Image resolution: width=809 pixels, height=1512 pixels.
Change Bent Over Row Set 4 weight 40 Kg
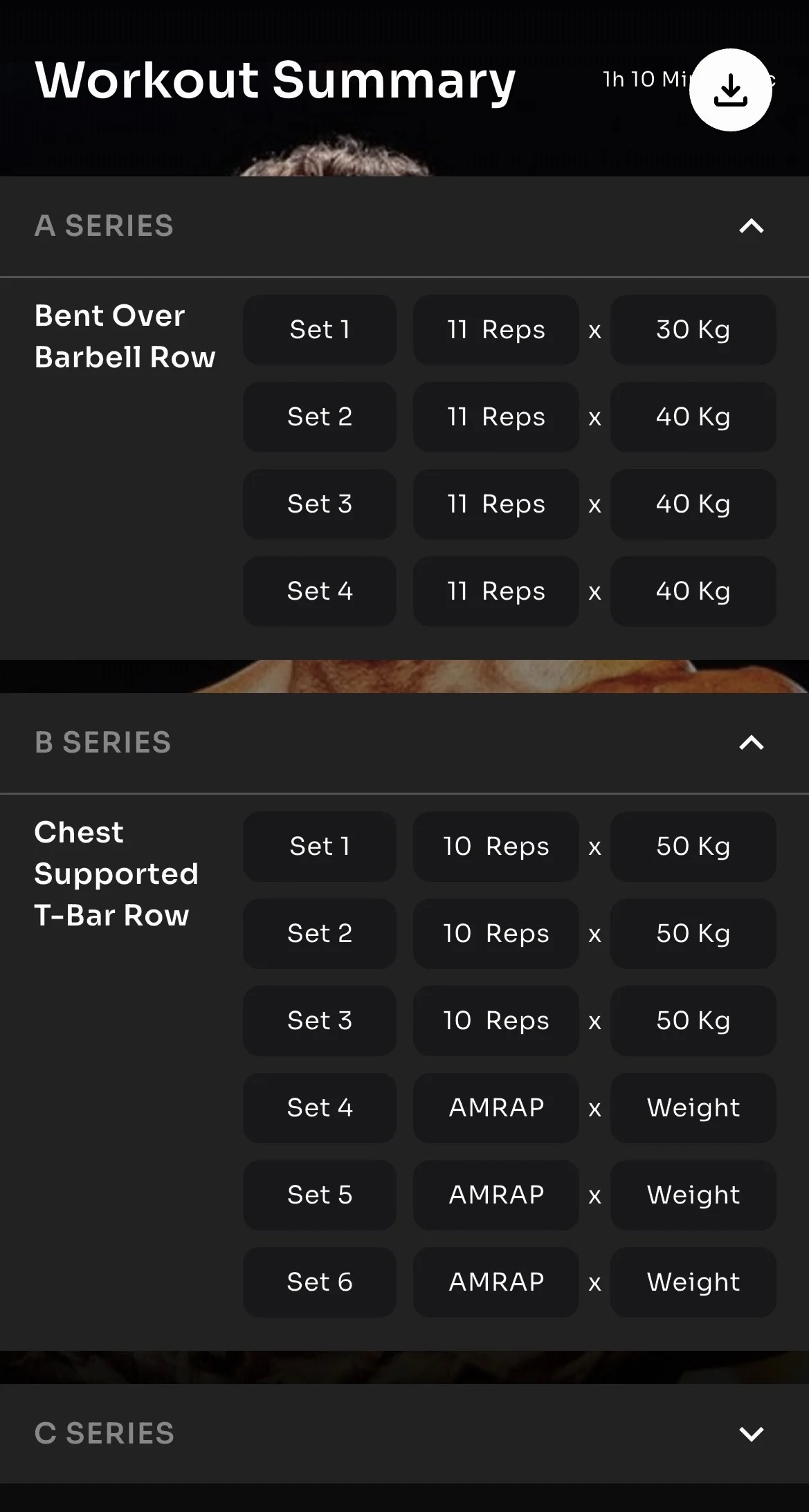click(693, 591)
